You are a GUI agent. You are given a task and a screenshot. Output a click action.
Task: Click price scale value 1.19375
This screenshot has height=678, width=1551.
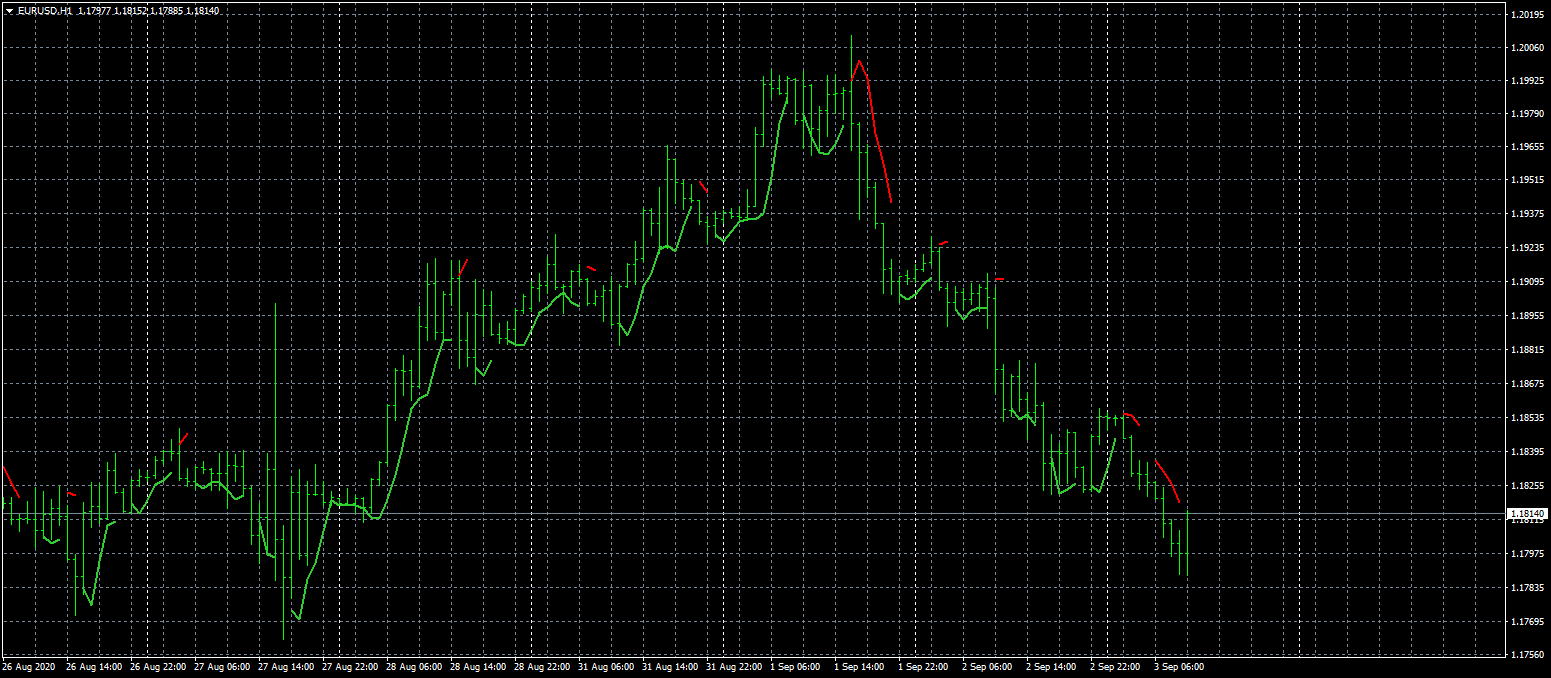(x=1530, y=216)
